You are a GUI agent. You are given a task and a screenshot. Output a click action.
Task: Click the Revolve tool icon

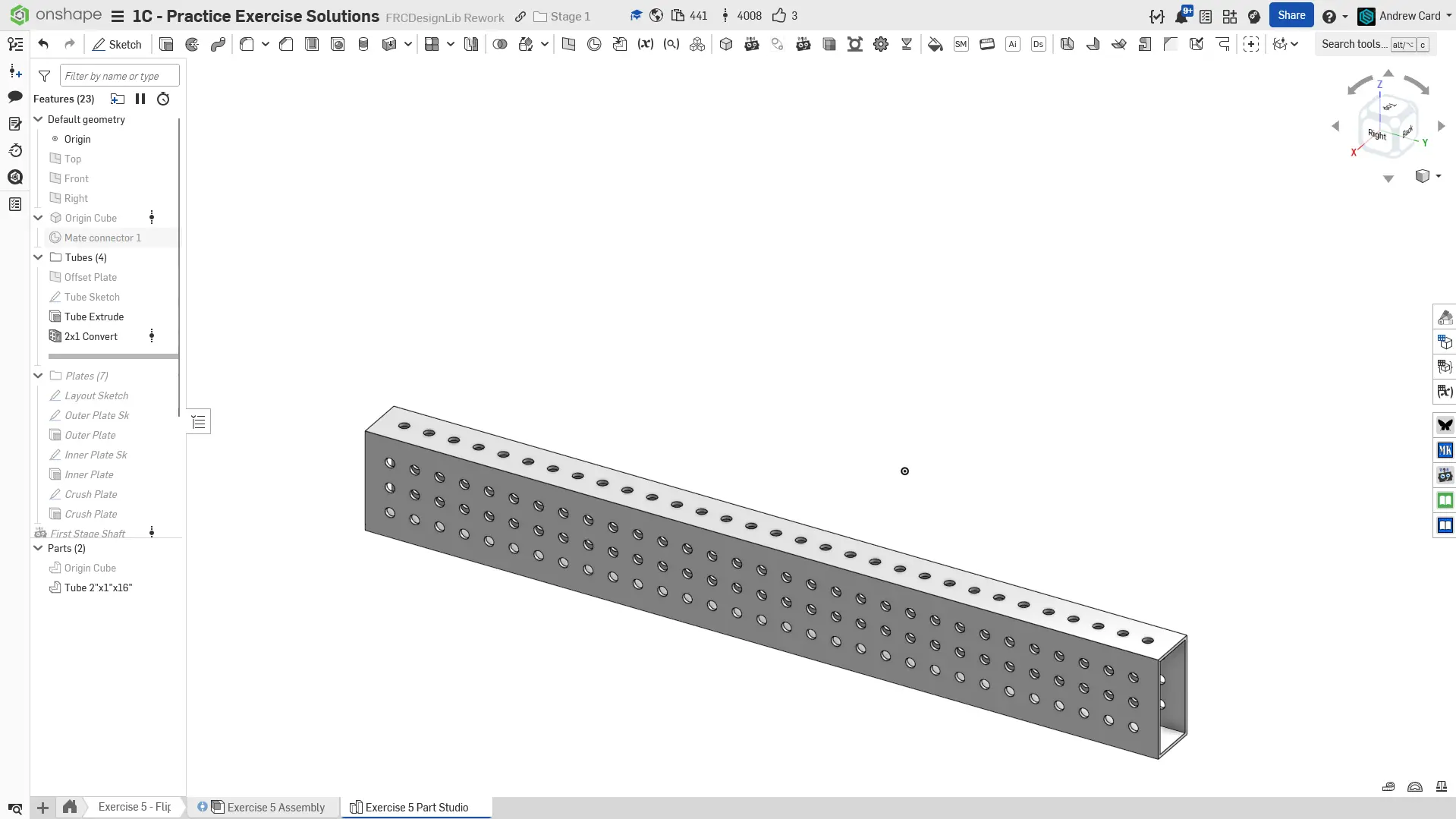click(192, 44)
